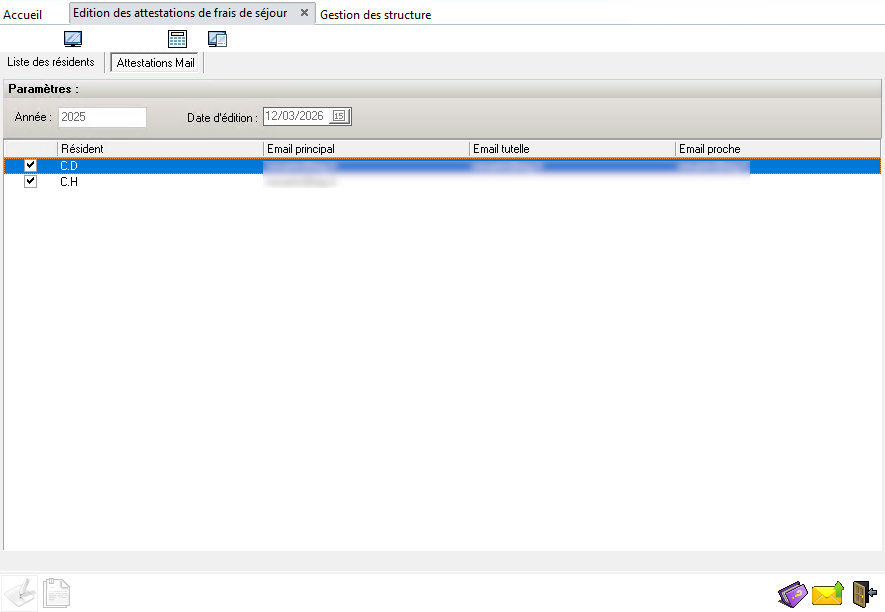Click the overlapping windows toolbar icon

[218, 40]
